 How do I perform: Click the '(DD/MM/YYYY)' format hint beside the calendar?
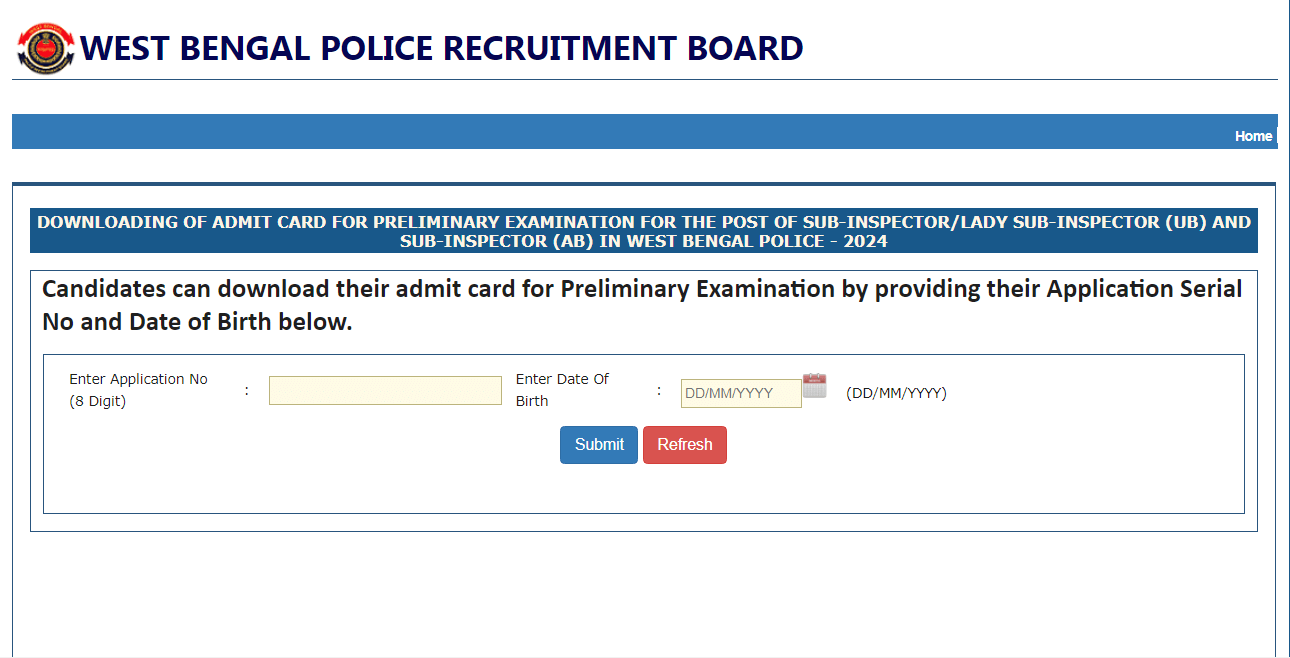point(896,393)
